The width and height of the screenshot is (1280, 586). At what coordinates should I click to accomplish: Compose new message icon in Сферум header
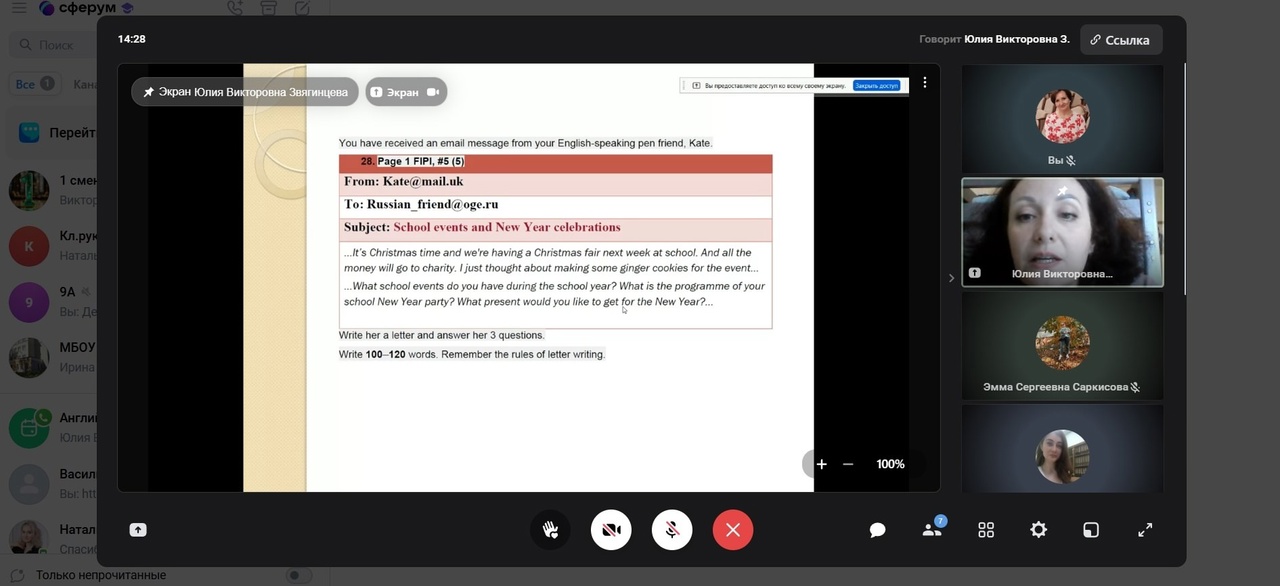pyautogui.click(x=302, y=8)
